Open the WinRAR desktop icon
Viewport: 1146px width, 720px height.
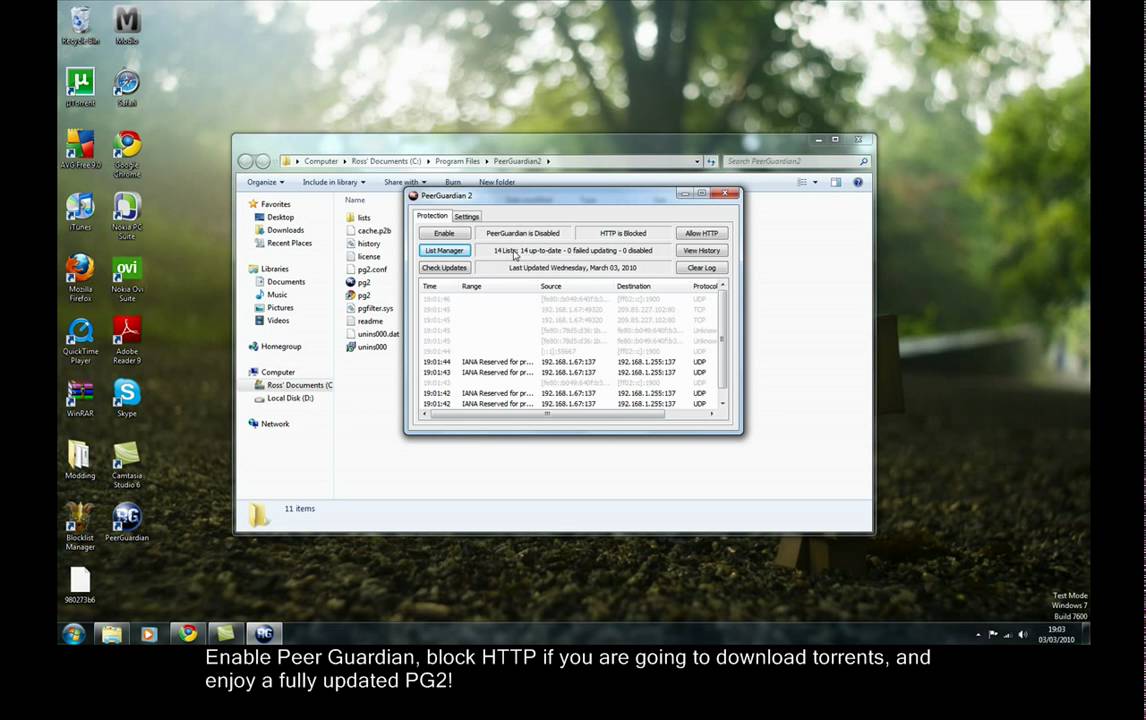coord(80,398)
